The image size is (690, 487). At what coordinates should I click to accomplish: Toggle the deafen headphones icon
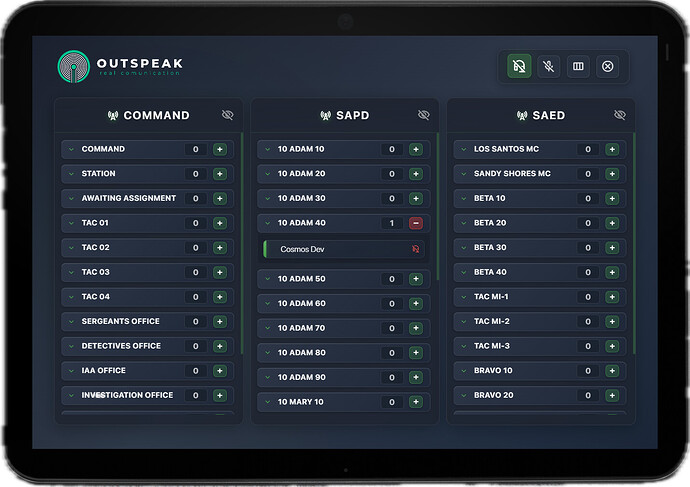click(x=519, y=66)
